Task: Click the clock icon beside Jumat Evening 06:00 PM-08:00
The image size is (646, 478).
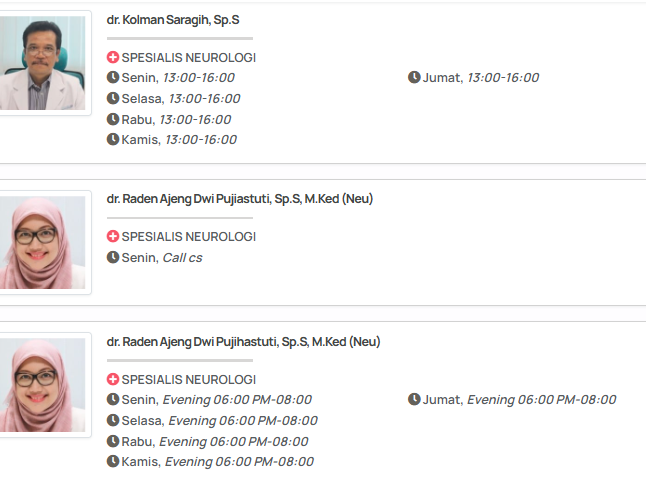Action: (x=414, y=400)
